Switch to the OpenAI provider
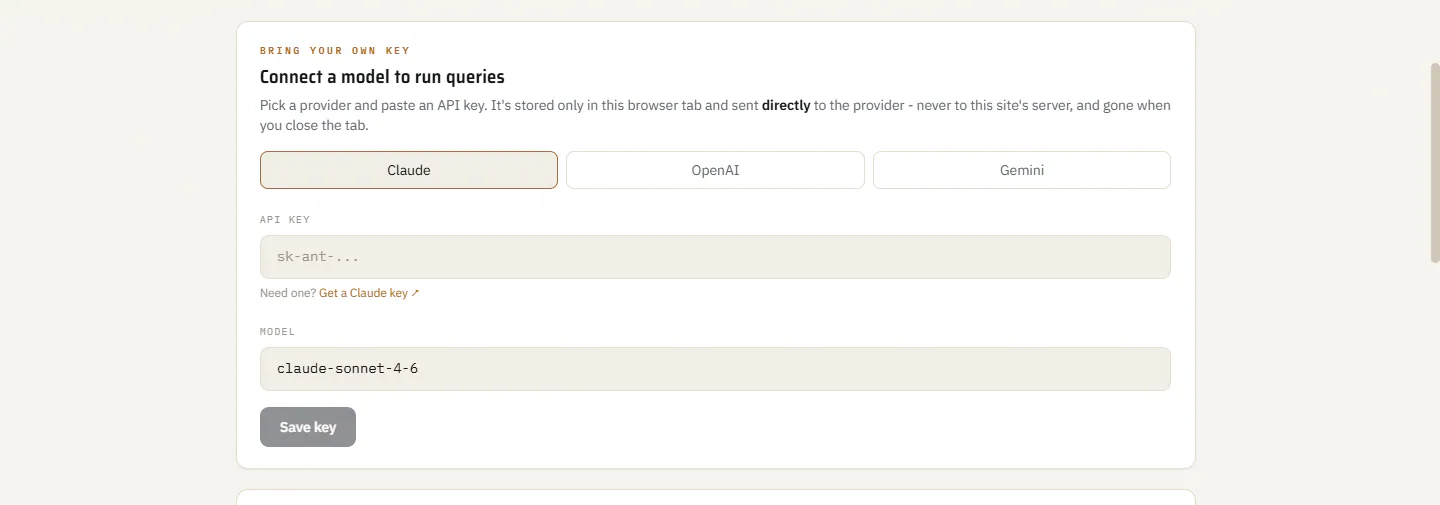Viewport: 1440px width, 505px height. coord(715,170)
